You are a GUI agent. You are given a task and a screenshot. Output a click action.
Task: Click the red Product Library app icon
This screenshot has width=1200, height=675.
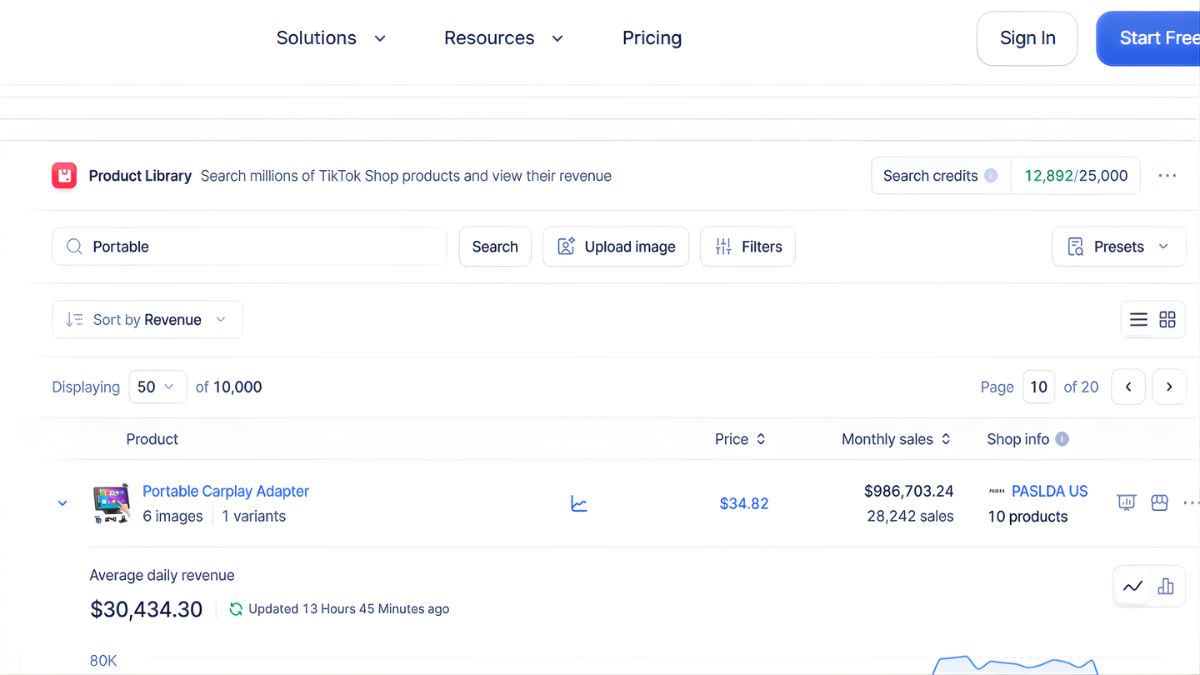[64, 175]
